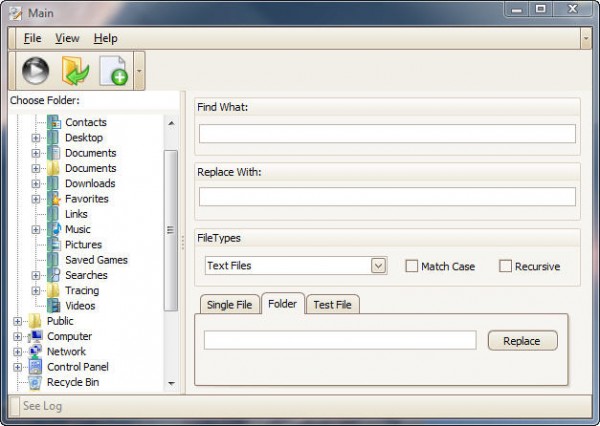
Task: Click the round play/run toolbar icon
Action: [x=36, y=72]
